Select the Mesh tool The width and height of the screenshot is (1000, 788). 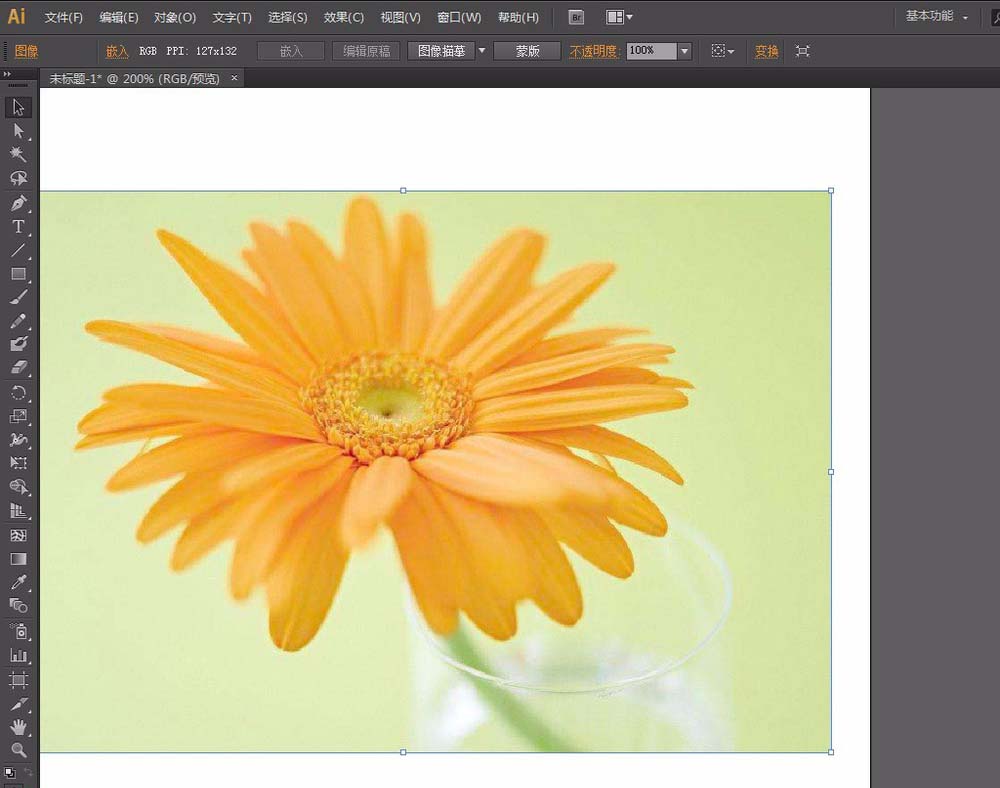click(18, 535)
